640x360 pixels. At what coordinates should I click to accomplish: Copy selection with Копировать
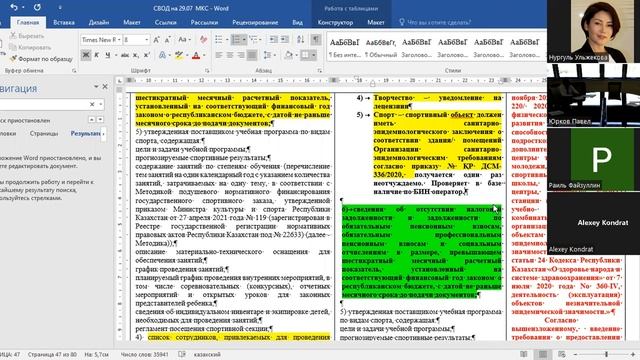[30, 47]
